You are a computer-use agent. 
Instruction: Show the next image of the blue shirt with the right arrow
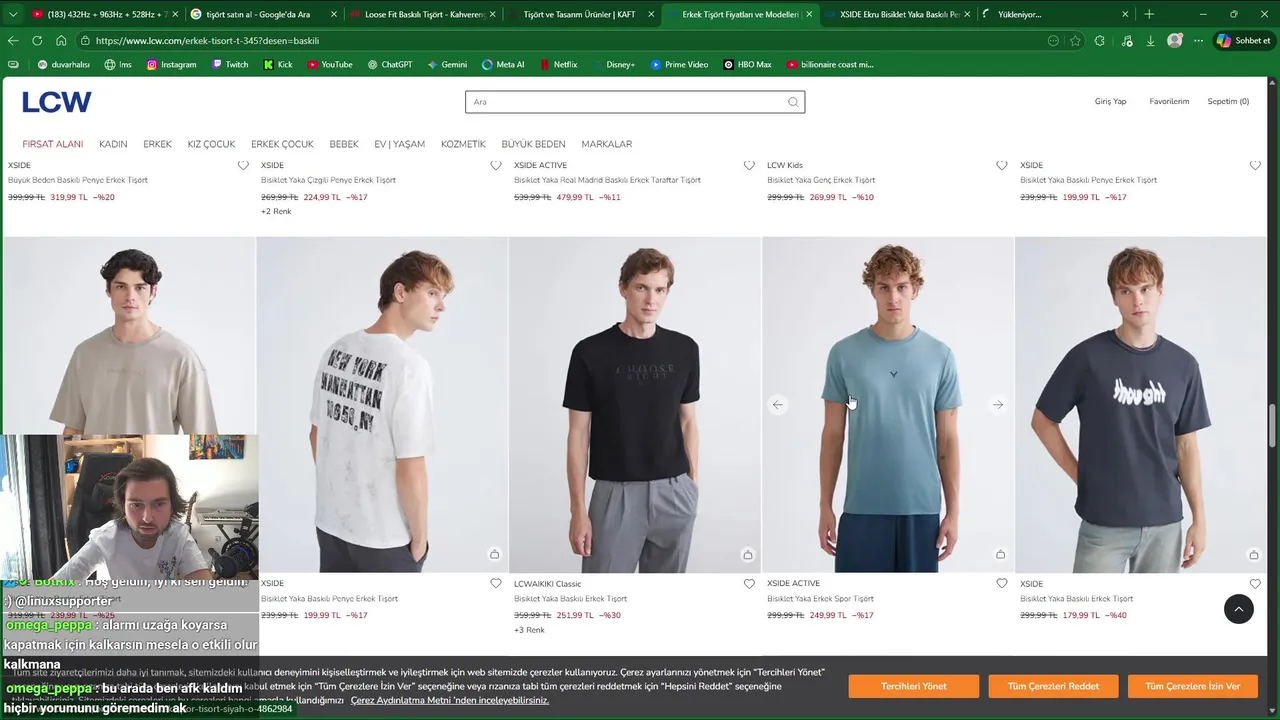pyautogui.click(x=998, y=405)
